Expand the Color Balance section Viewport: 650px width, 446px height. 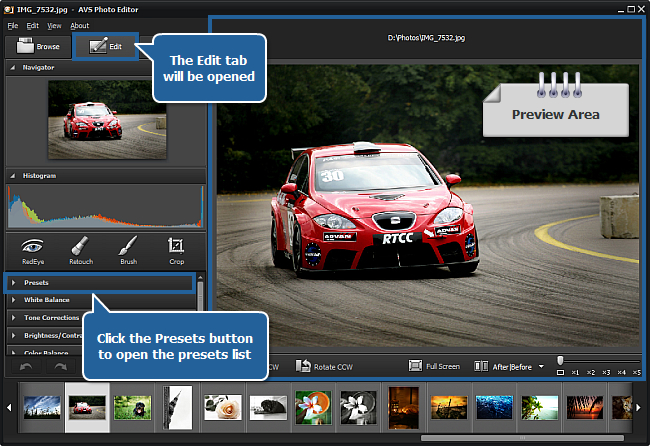click(x=46, y=352)
